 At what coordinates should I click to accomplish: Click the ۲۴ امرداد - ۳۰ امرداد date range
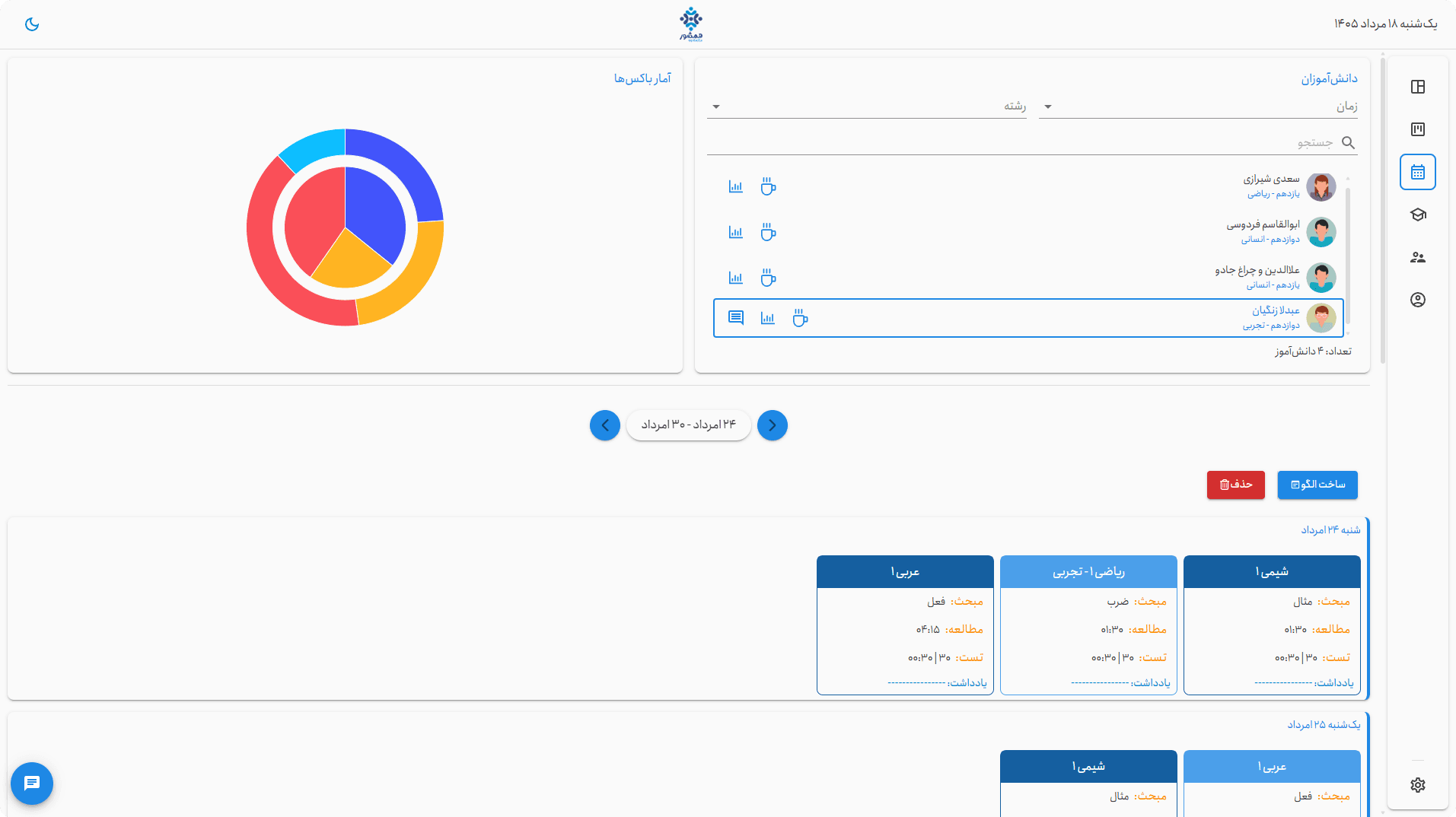pyautogui.click(x=689, y=424)
